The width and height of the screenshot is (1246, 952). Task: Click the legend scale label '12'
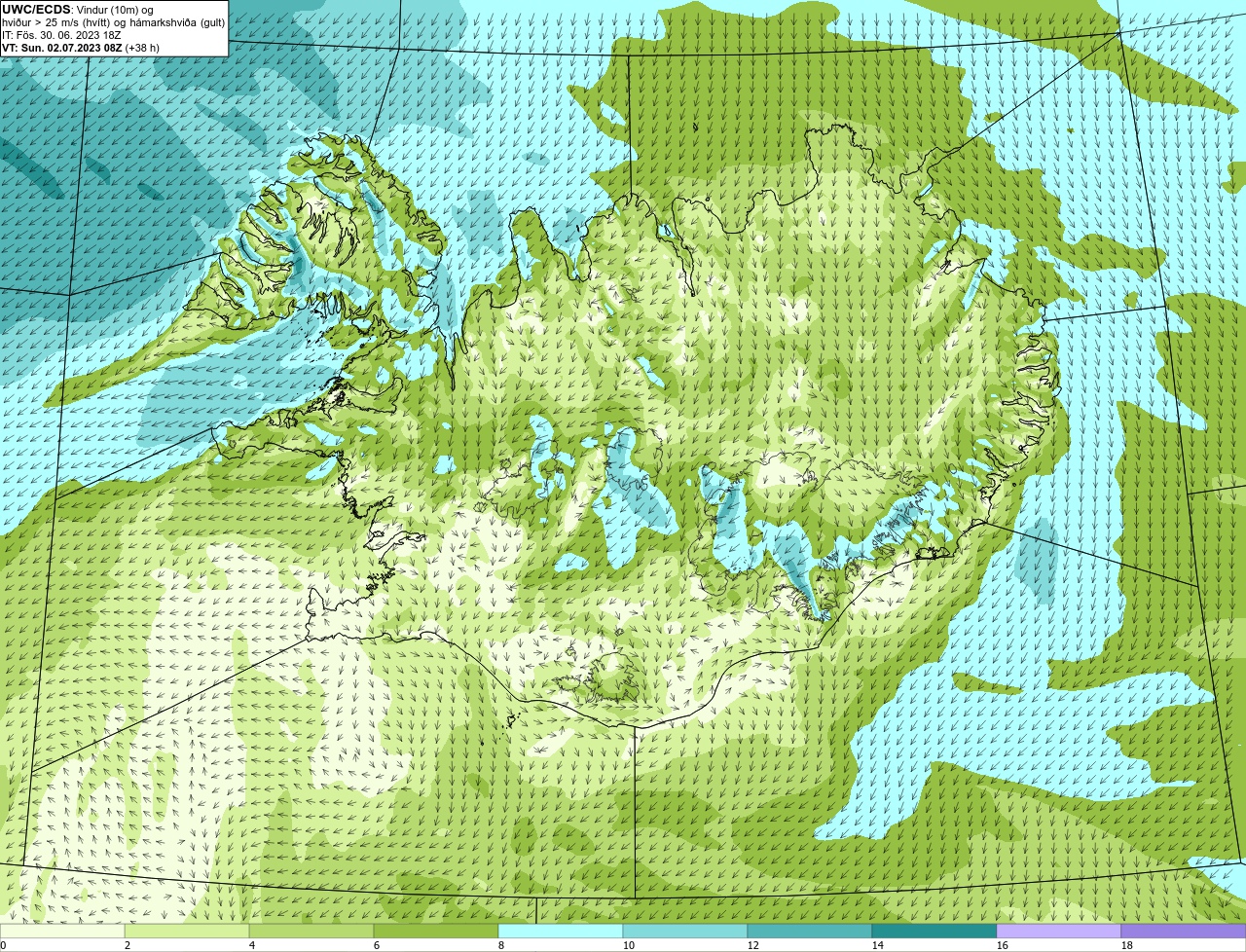click(753, 945)
